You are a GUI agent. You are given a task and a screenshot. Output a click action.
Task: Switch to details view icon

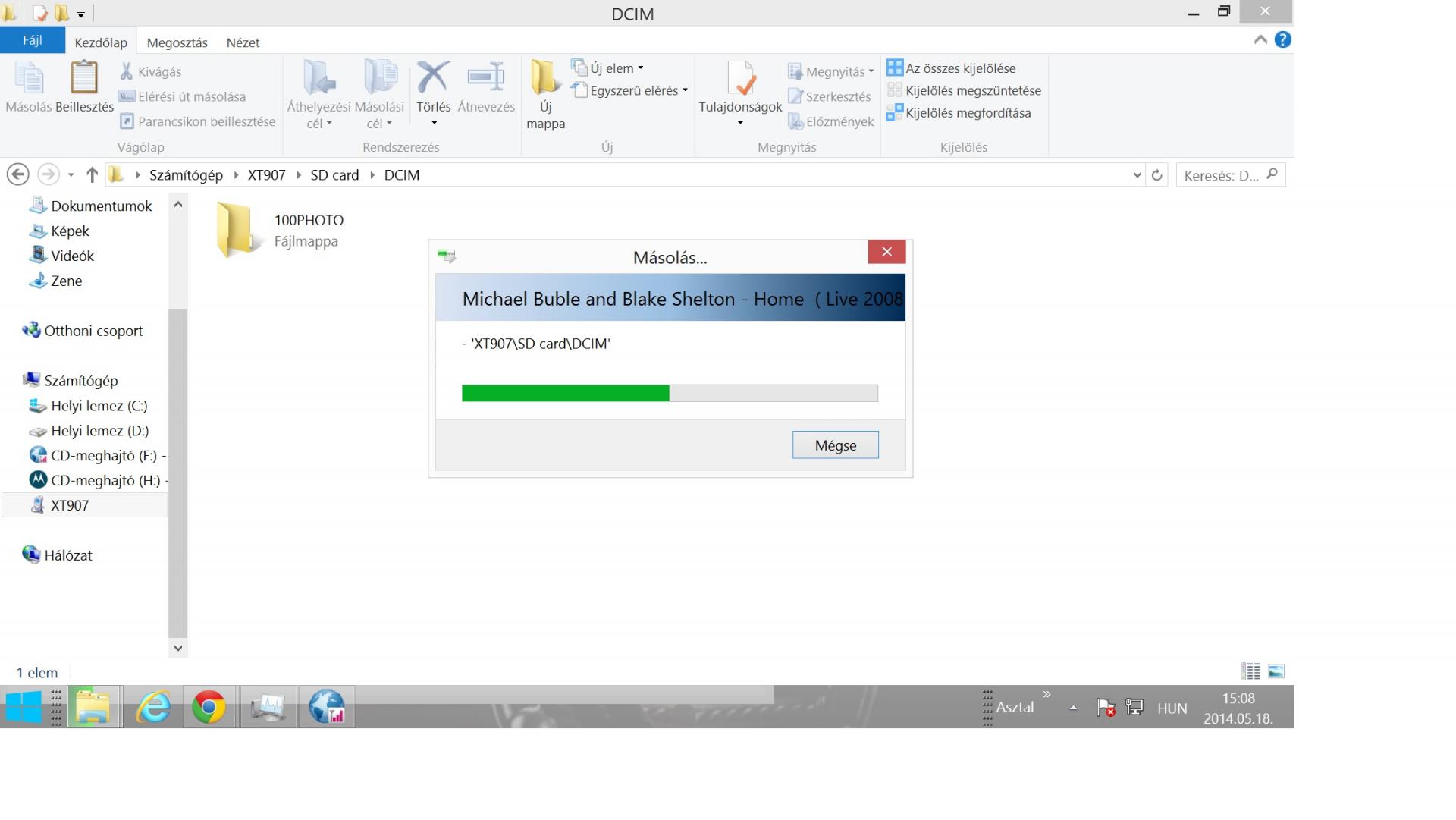click(1250, 671)
